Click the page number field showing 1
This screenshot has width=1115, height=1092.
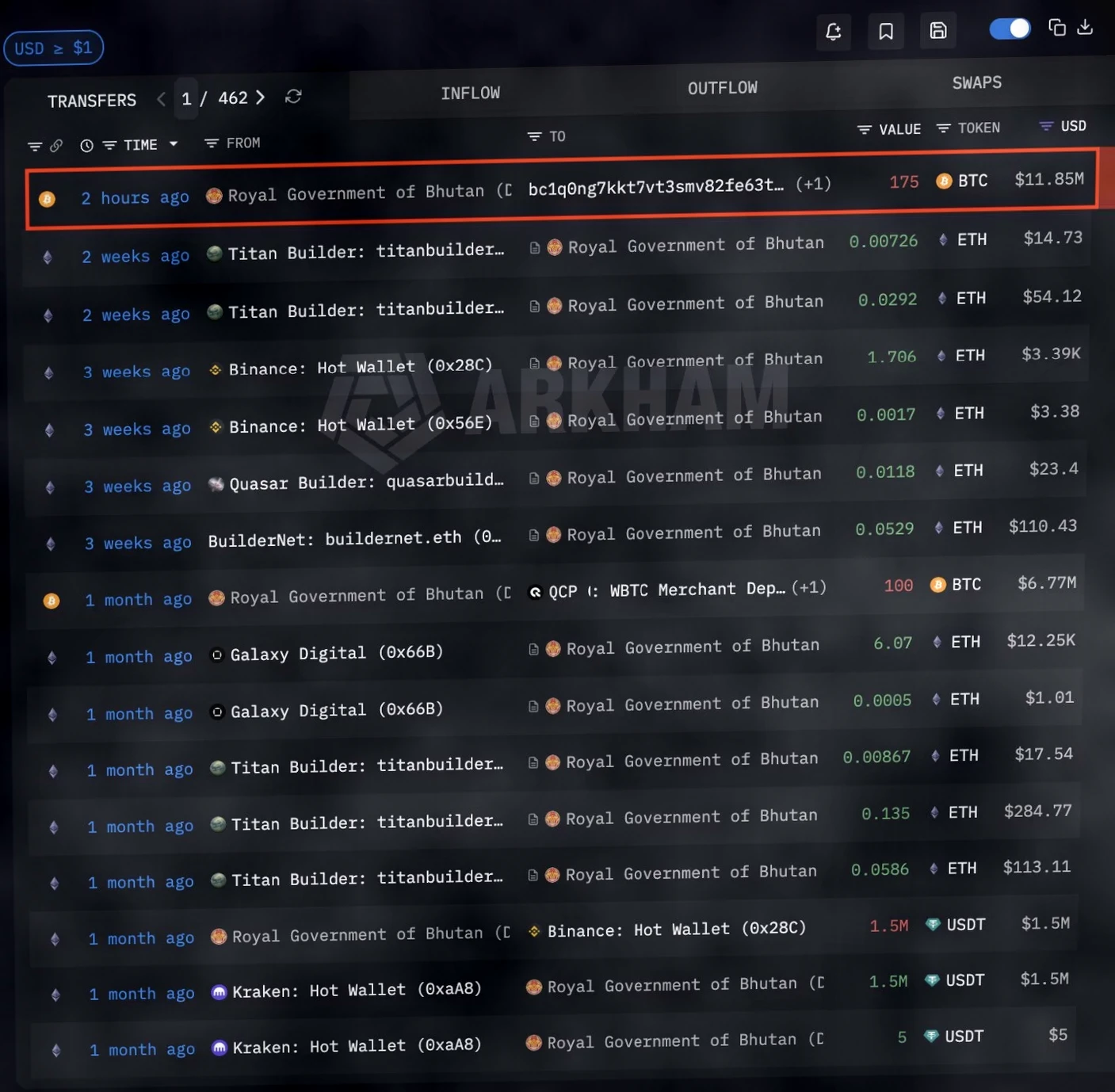tap(186, 98)
